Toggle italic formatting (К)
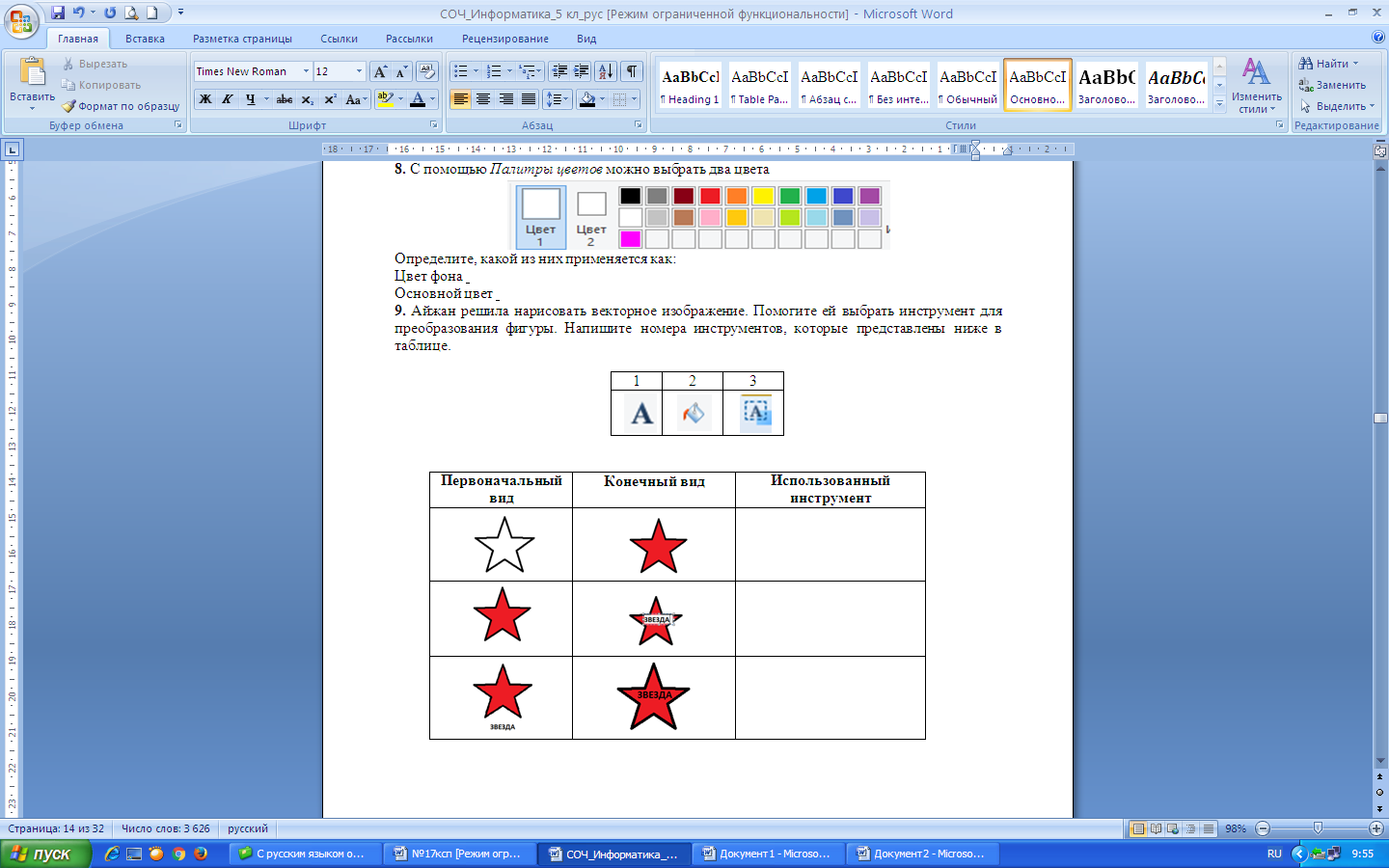Viewport: 1389px width, 868px height. (228, 99)
